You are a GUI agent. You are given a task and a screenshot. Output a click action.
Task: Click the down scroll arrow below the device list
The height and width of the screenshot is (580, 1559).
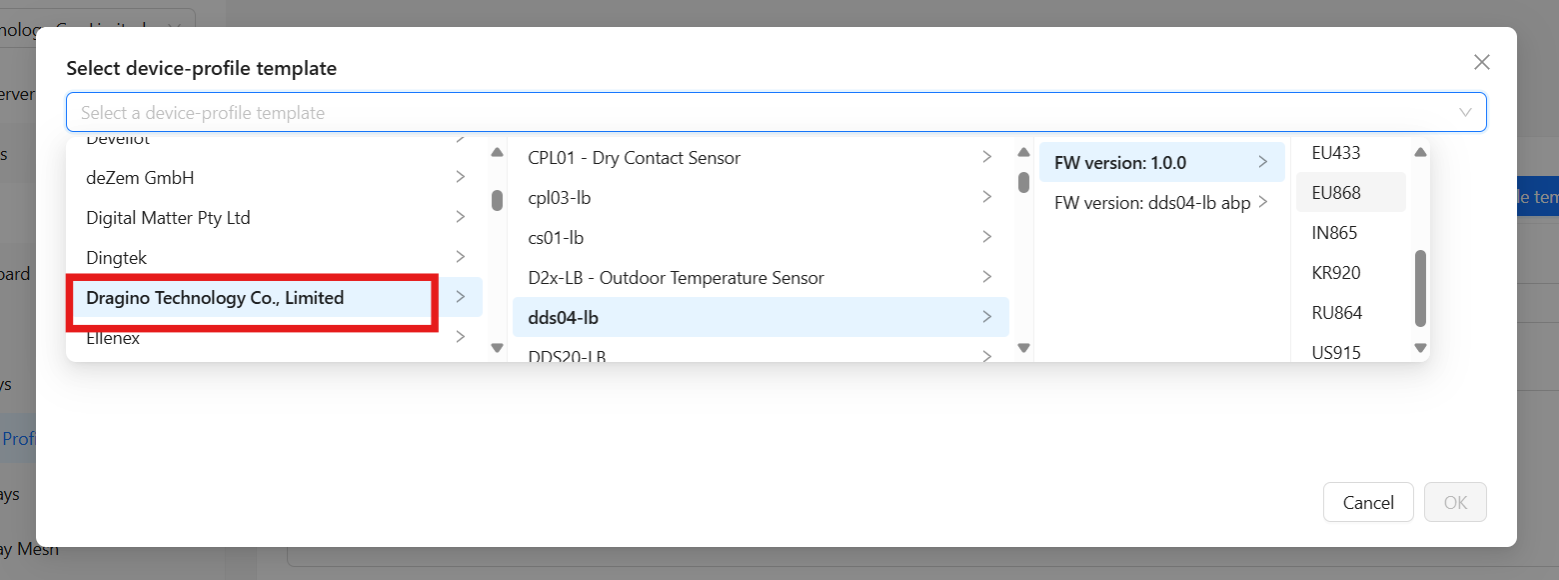[x=1023, y=348]
